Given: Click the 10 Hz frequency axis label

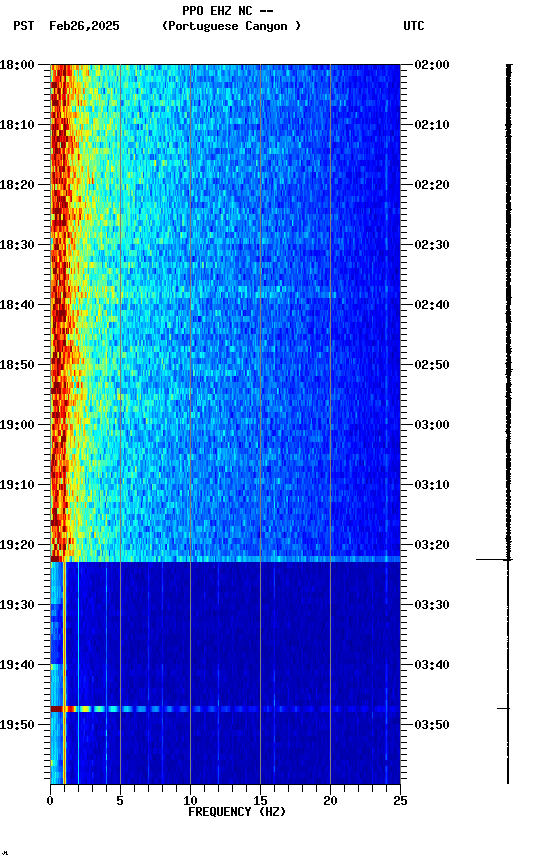Looking at the screenshot, I should [x=190, y=802].
